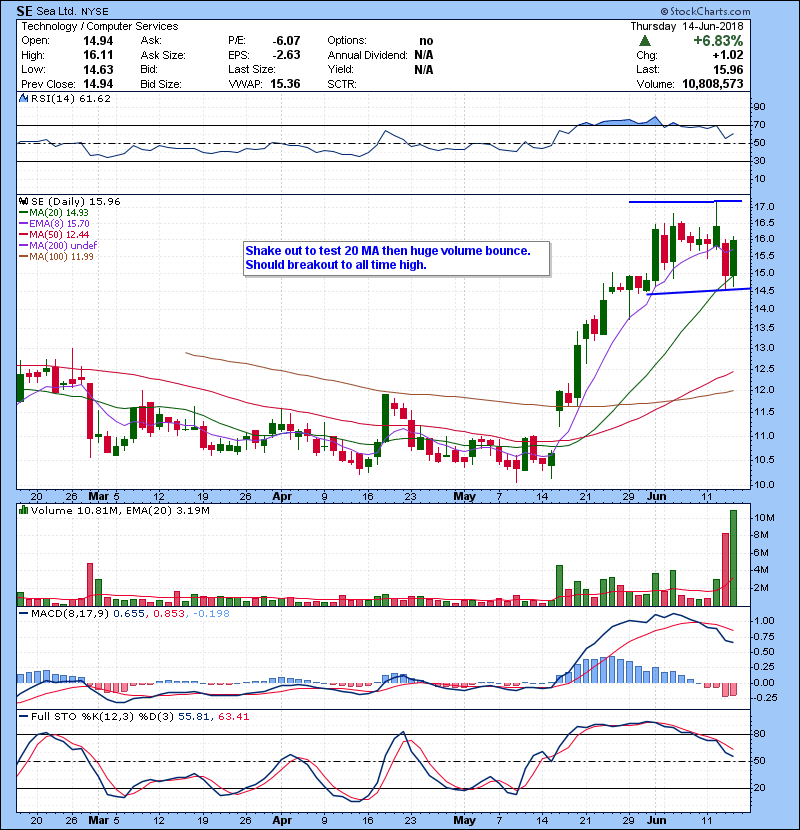
Task: Click the Volume 10.81M, EMA(20) 3.19M label
Action: pos(120,510)
